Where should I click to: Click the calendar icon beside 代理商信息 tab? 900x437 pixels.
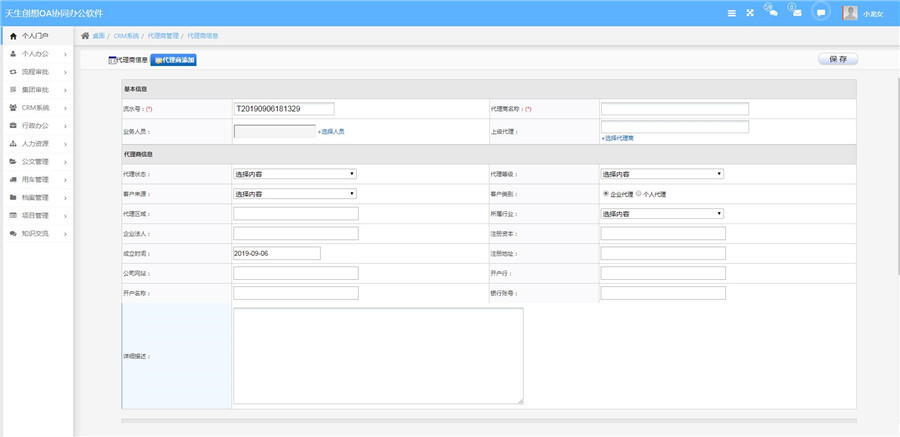(112, 60)
